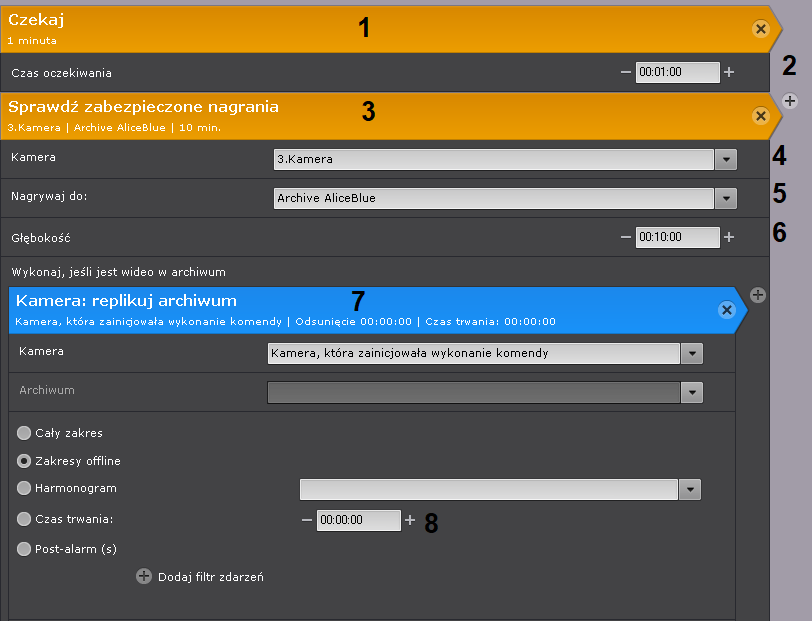
Task: Close the Kamera: replikuj archiwum block
Action: (x=727, y=310)
